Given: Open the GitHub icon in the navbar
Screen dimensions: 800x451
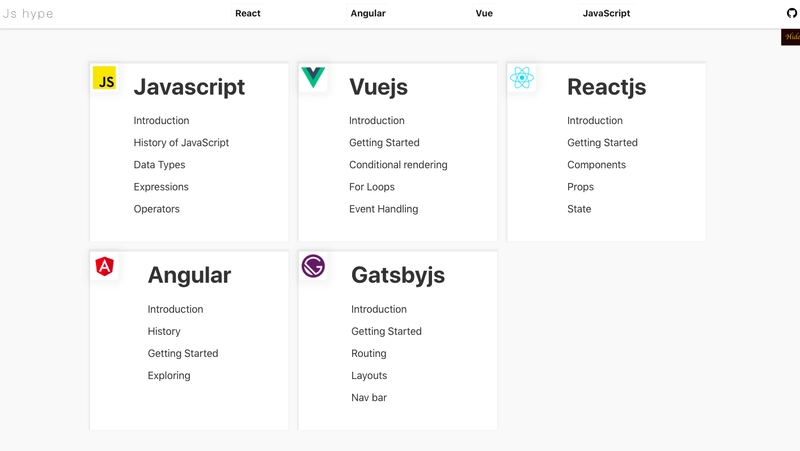Looking at the screenshot, I should pyautogui.click(x=792, y=13).
